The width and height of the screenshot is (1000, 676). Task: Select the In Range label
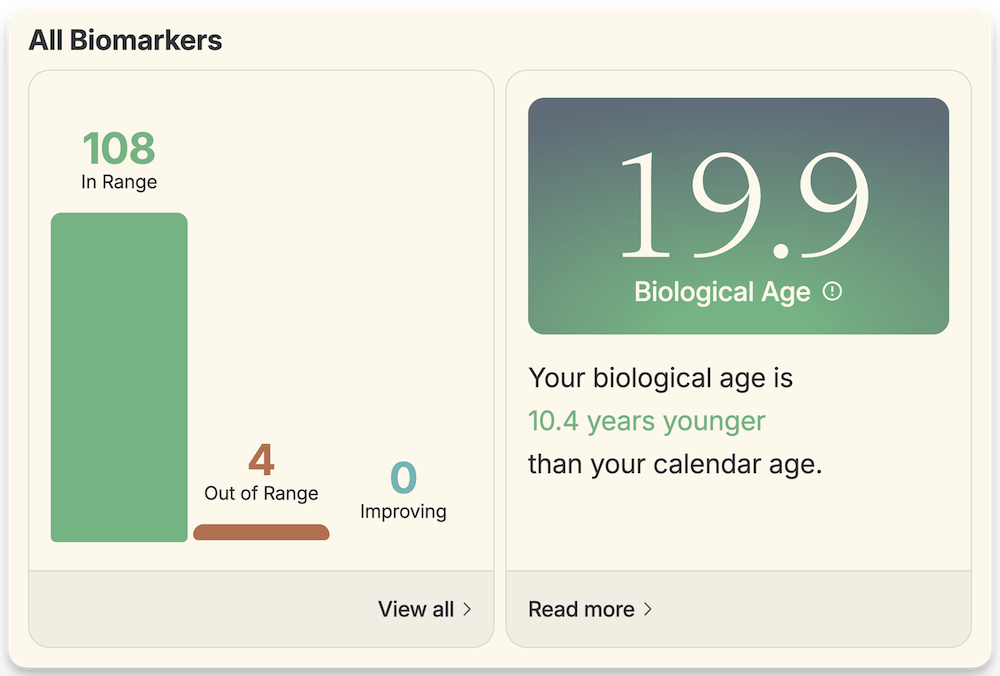click(118, 182)
